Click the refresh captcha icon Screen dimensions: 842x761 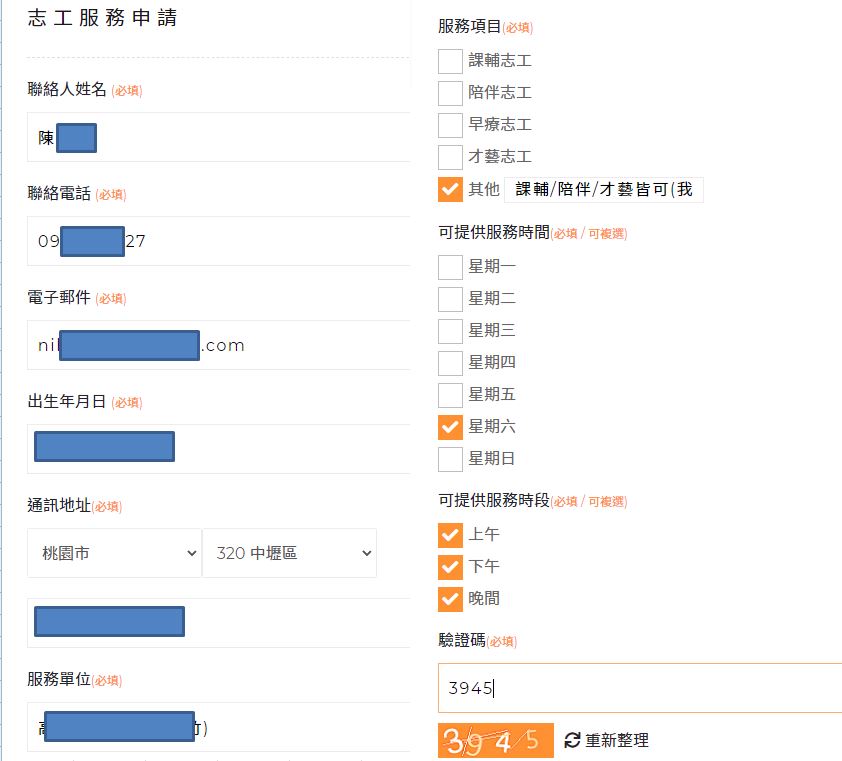coord(570,740)
